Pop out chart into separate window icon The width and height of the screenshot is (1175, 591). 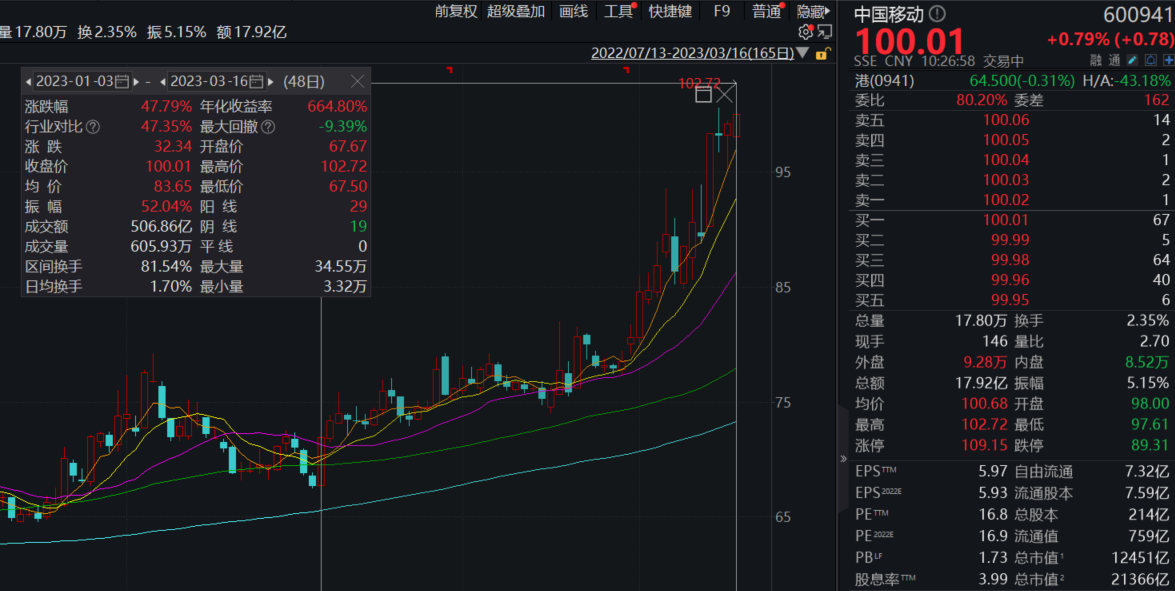[x=824, y=31]
